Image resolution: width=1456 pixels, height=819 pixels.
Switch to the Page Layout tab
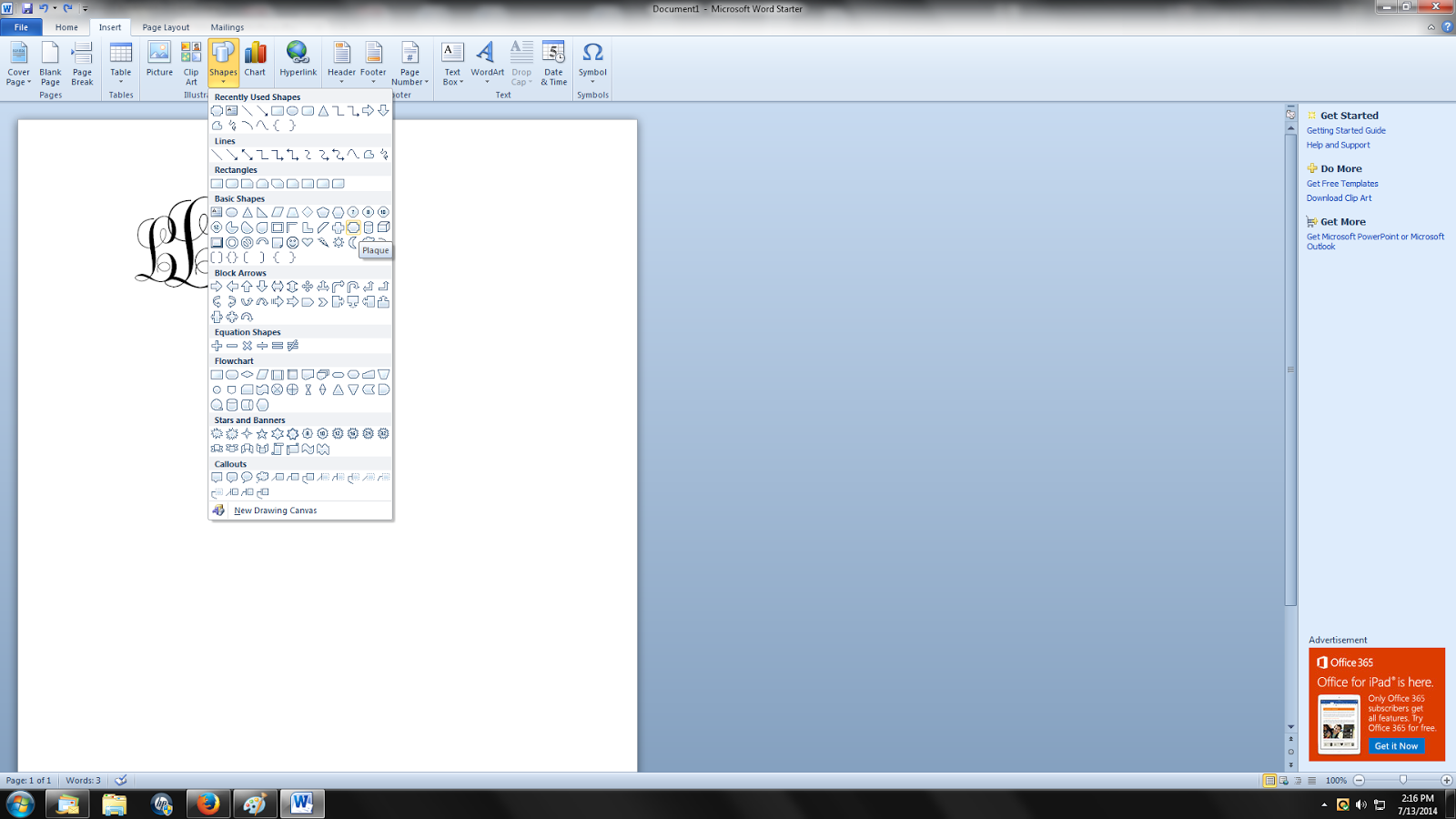[x=166, y=27]
